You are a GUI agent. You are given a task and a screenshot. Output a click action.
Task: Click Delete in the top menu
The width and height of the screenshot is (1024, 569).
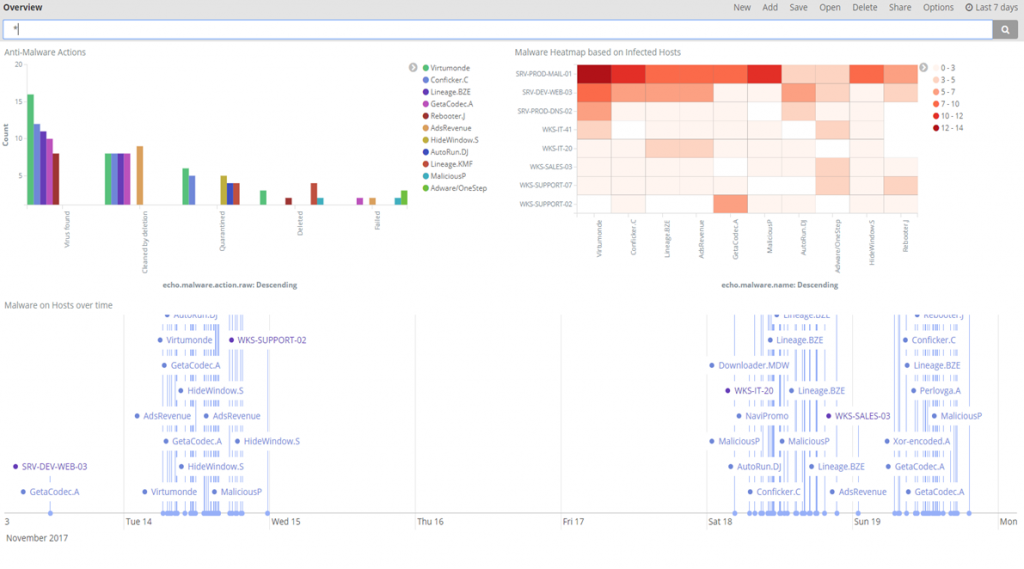coord(865,7)
